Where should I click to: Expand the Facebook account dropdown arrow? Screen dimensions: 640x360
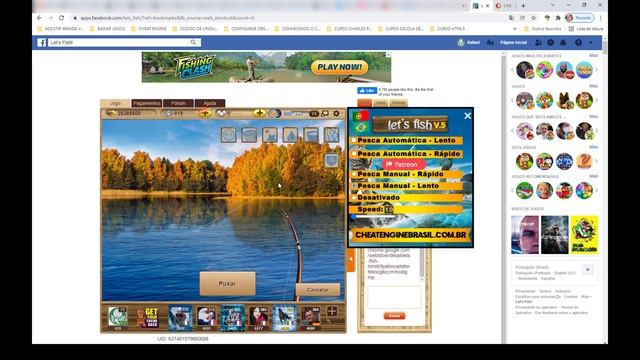pos(591,42)
